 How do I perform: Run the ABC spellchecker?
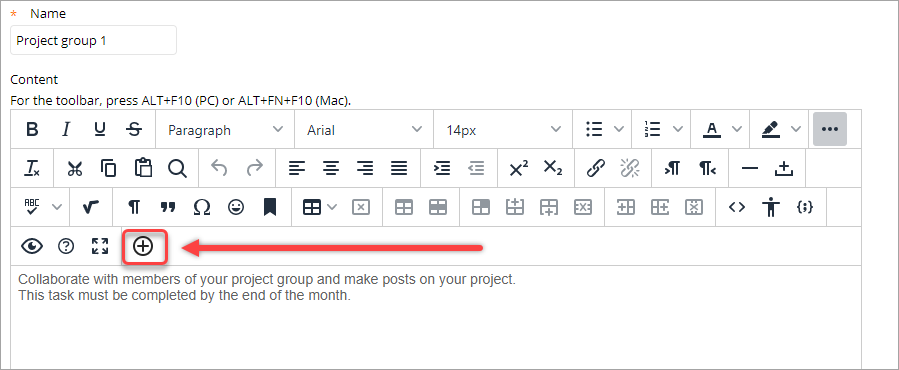click(32, 207)
